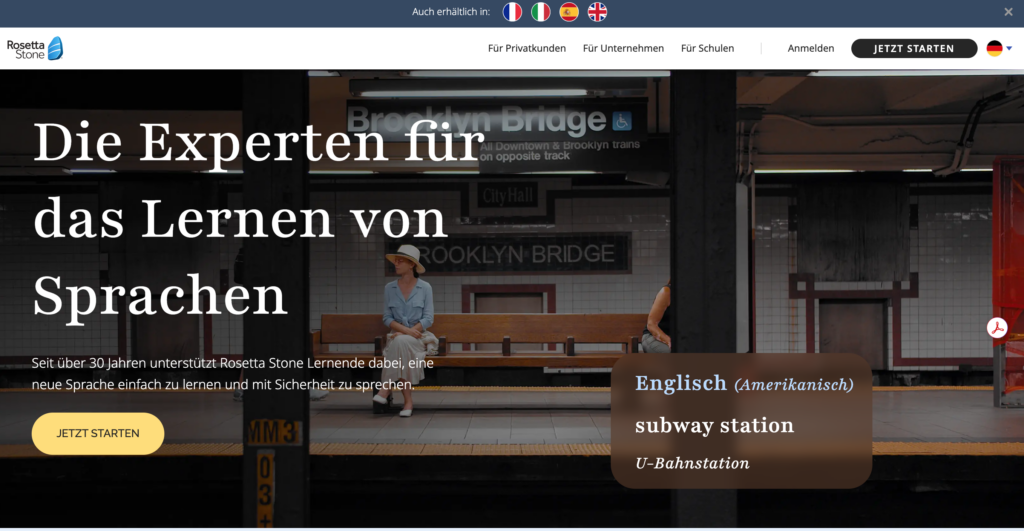Open the German flag language selector
1024x531 pixels.
[x=999, y=48]
